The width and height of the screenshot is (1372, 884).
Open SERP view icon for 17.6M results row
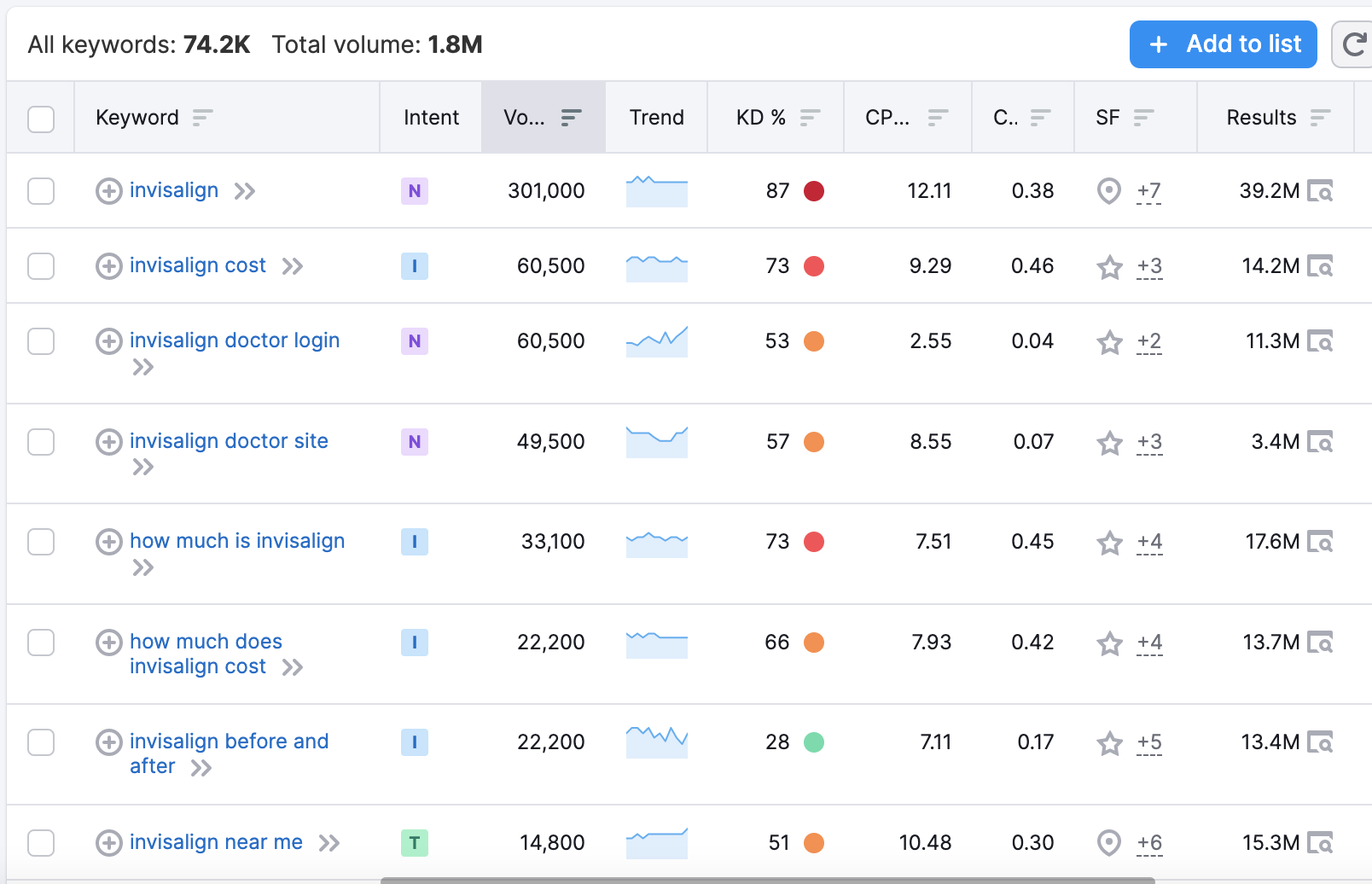coord(1320,542)
